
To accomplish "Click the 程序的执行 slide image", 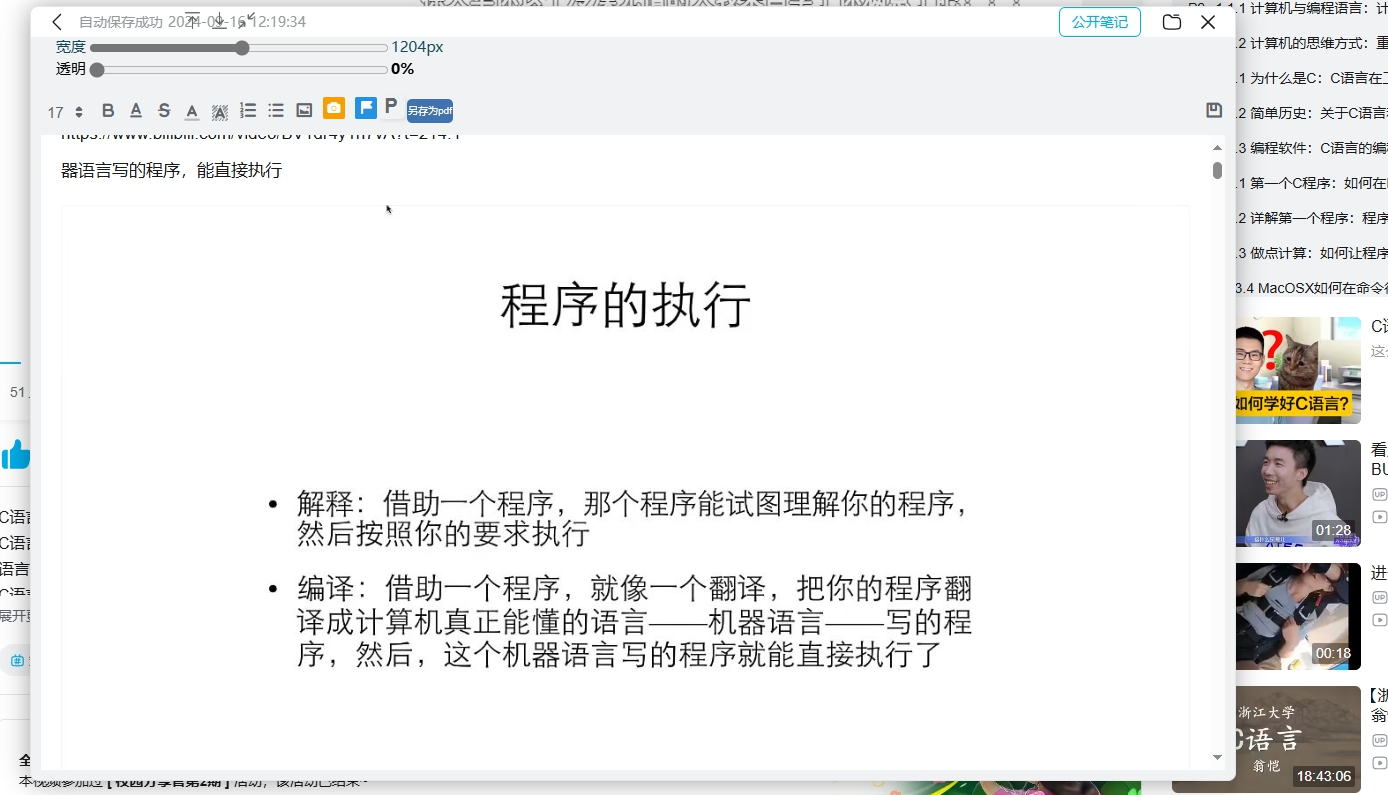I will [x=626, y=487].
